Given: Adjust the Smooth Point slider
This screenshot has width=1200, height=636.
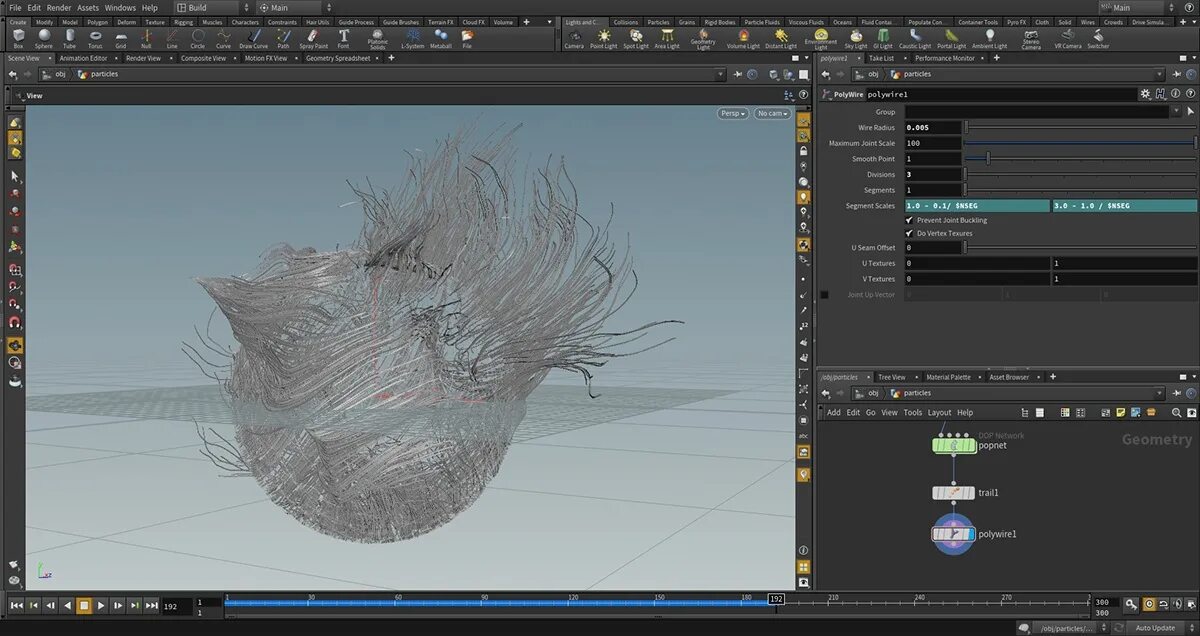Looking at the screenshot, I should pos(988,159).
